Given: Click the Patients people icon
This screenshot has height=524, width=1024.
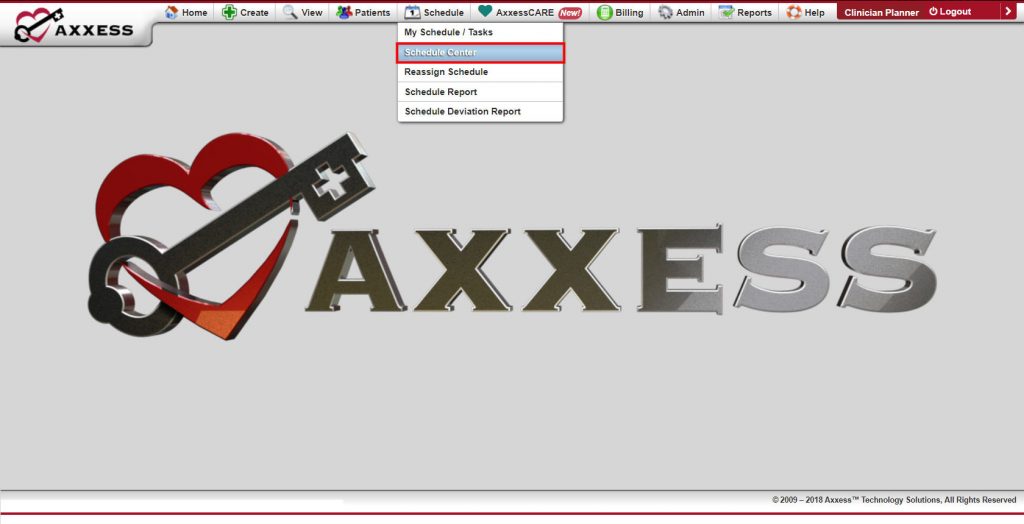Looking at the screenshot, I should [344, 12].
